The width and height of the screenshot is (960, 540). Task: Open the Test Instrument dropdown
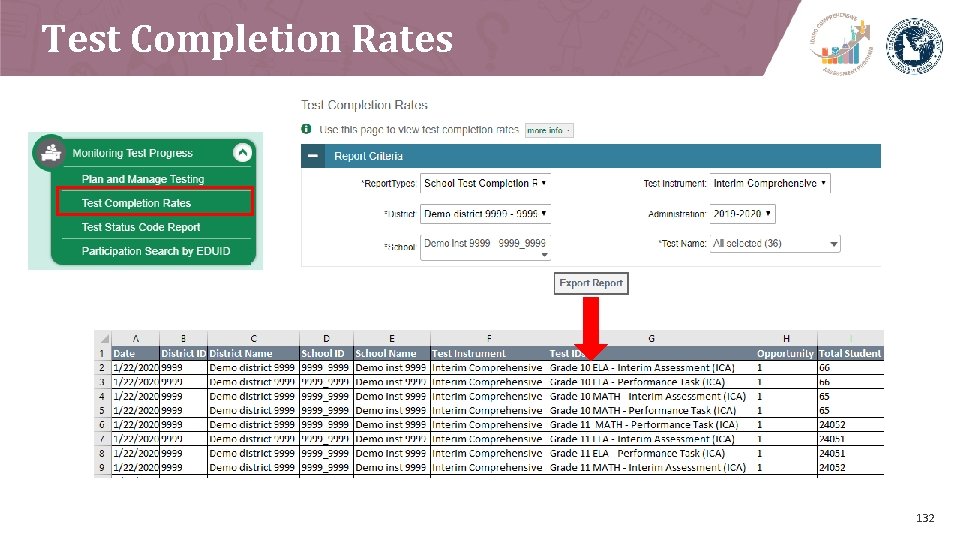coord(770,183)
